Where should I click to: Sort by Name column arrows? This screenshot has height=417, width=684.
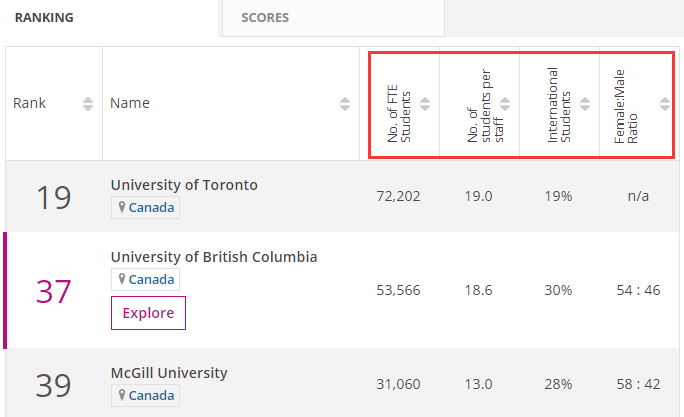345,104
